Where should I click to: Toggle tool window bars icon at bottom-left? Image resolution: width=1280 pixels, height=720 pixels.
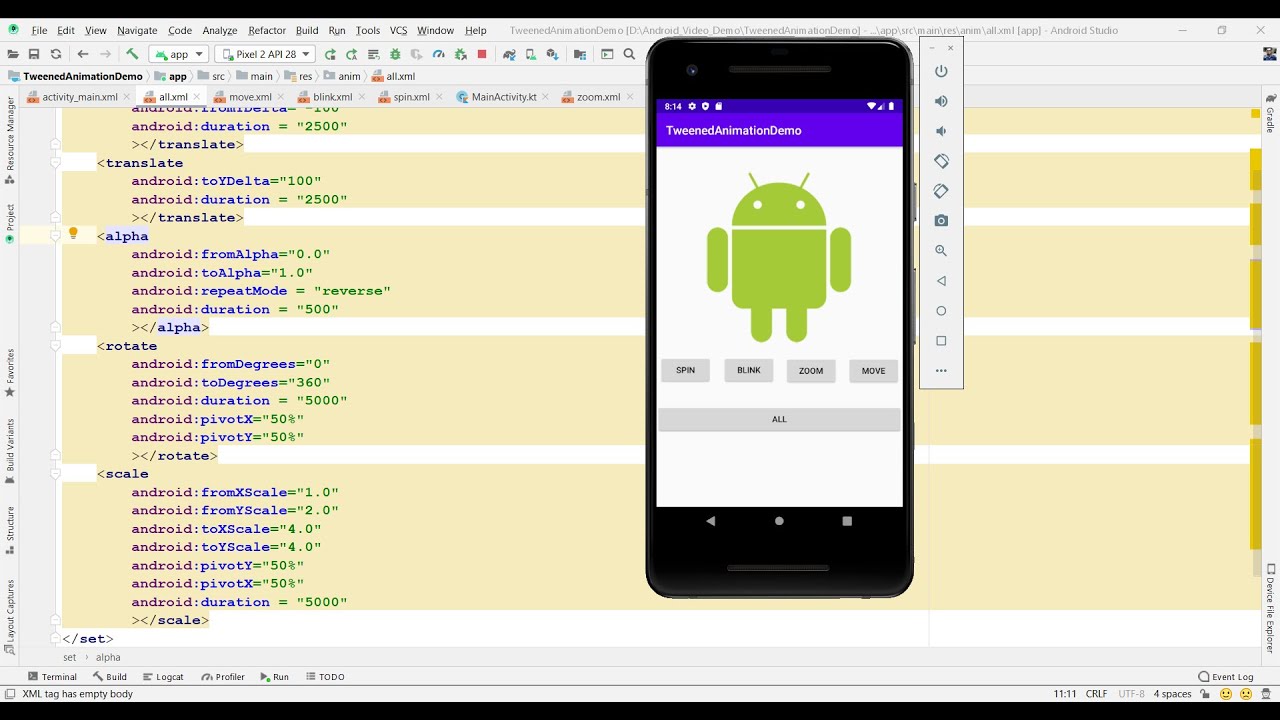(10, 694)
